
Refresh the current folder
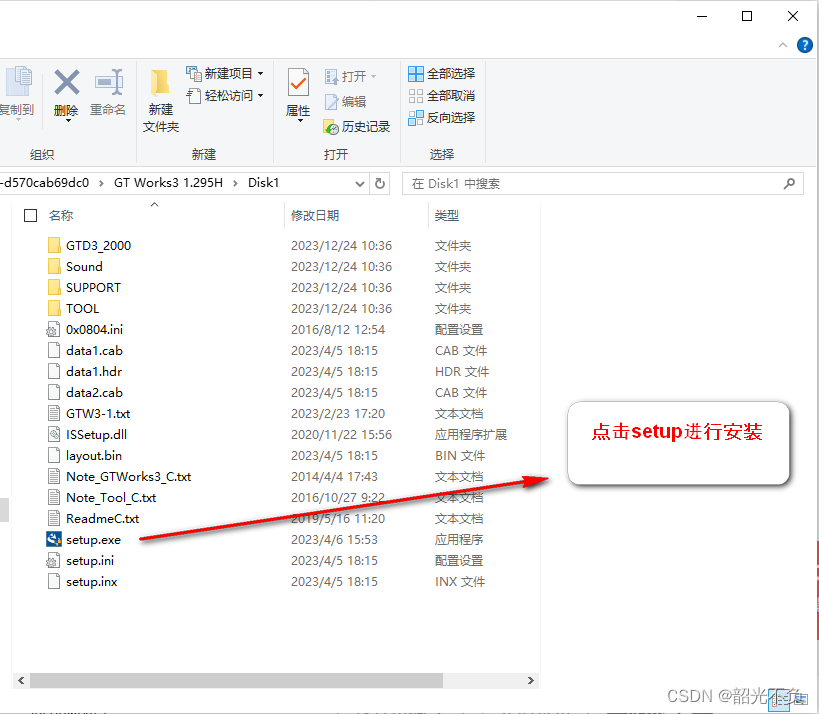click(380, 183)
